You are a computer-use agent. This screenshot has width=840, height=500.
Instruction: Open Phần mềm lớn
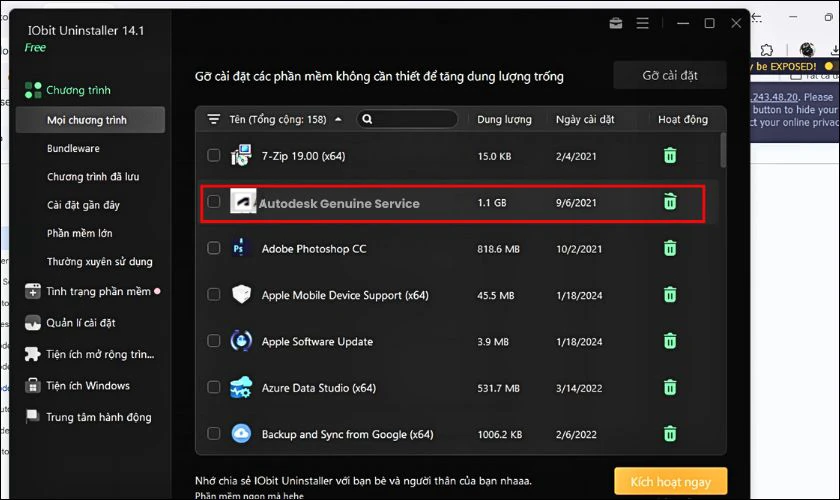pyautogui.click(x=79, y=234)
